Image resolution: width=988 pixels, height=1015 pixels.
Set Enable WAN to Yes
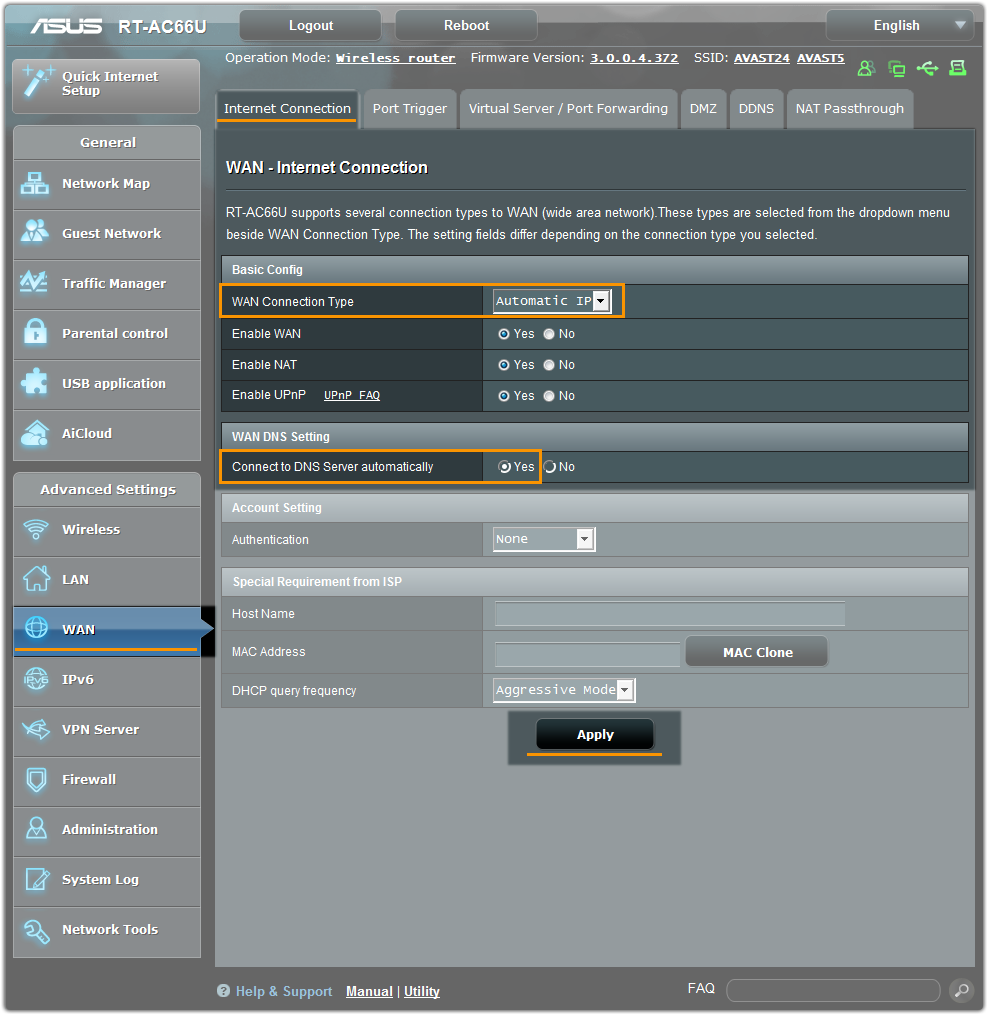(504, 334)
